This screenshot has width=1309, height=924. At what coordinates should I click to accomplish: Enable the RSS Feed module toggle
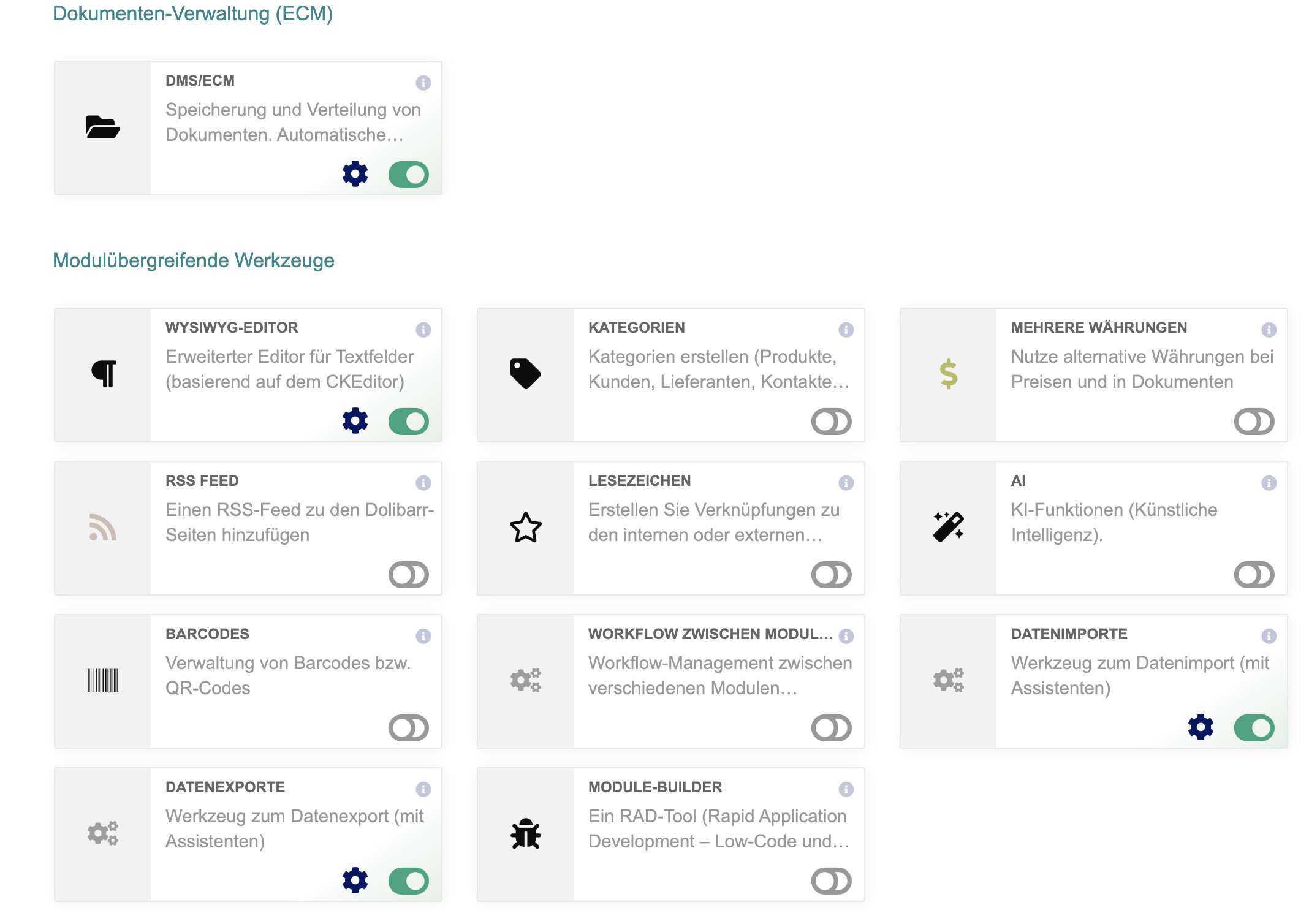tap(409, 575)
